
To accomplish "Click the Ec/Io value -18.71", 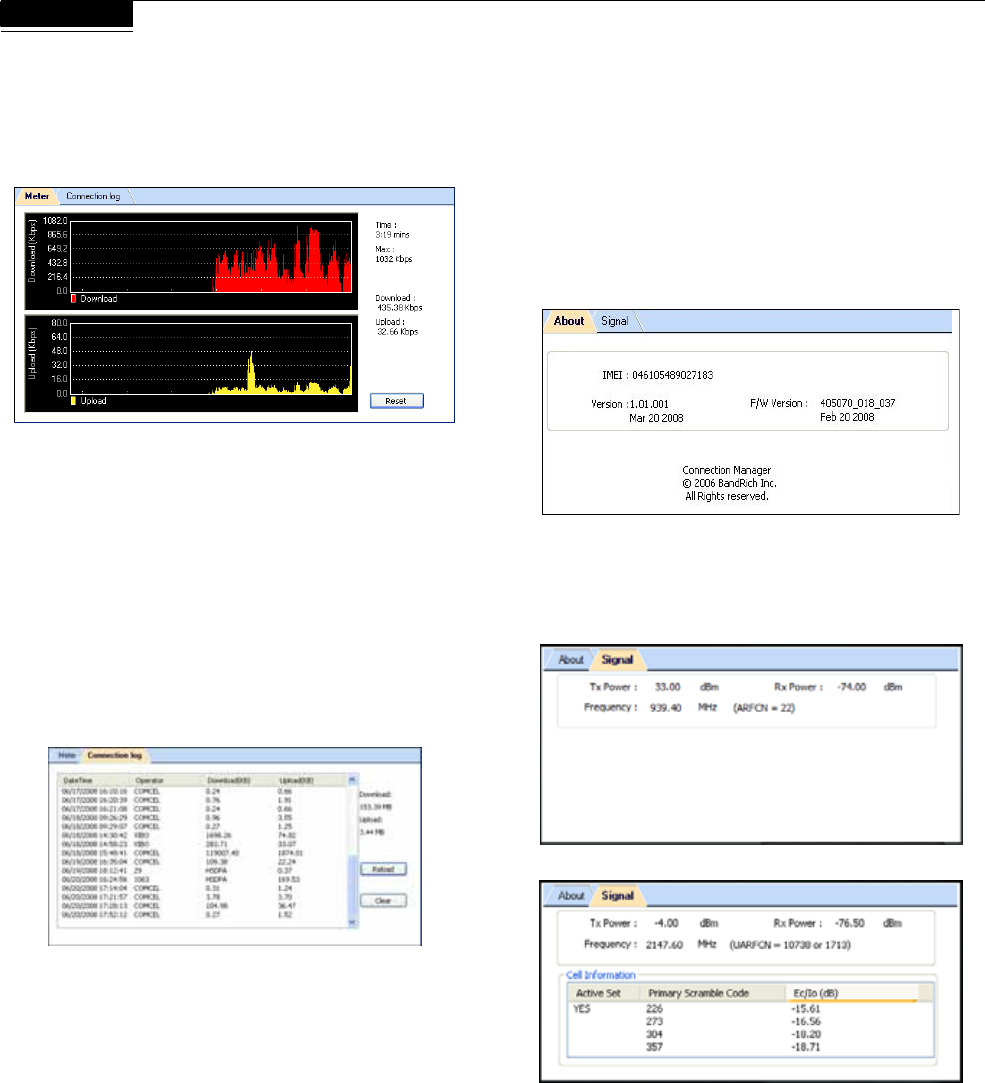I will click(x=805, y=1047).
